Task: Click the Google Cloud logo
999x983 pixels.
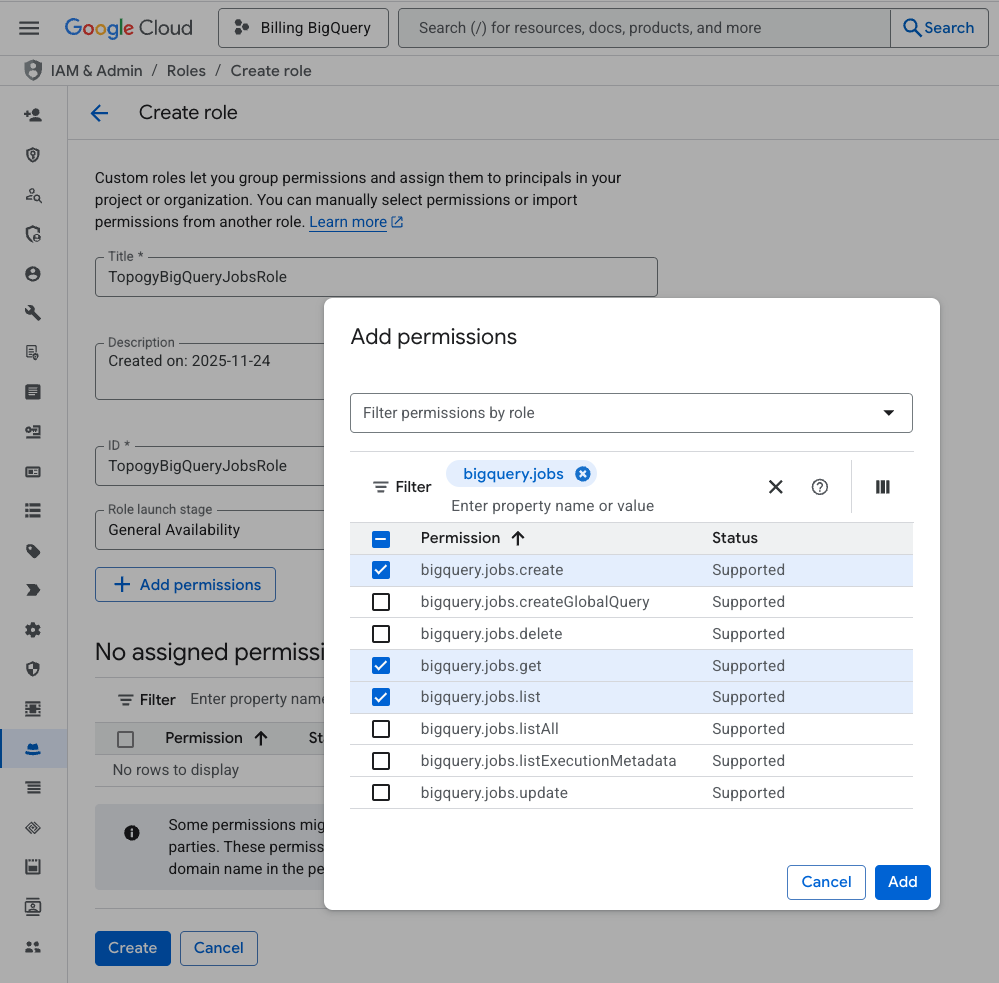Action: pos(128,28)
